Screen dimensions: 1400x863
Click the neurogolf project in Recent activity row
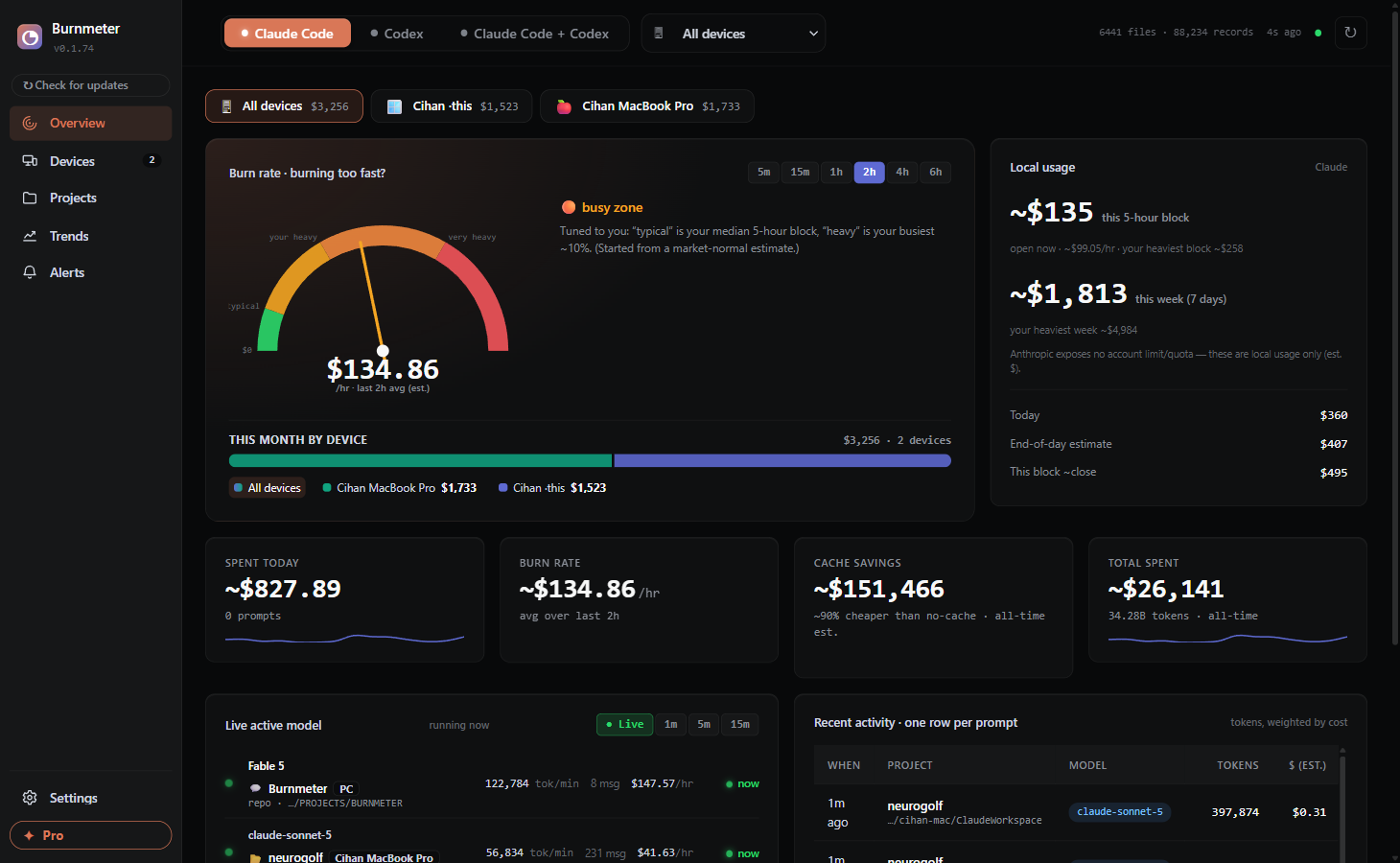click(915, 805)
